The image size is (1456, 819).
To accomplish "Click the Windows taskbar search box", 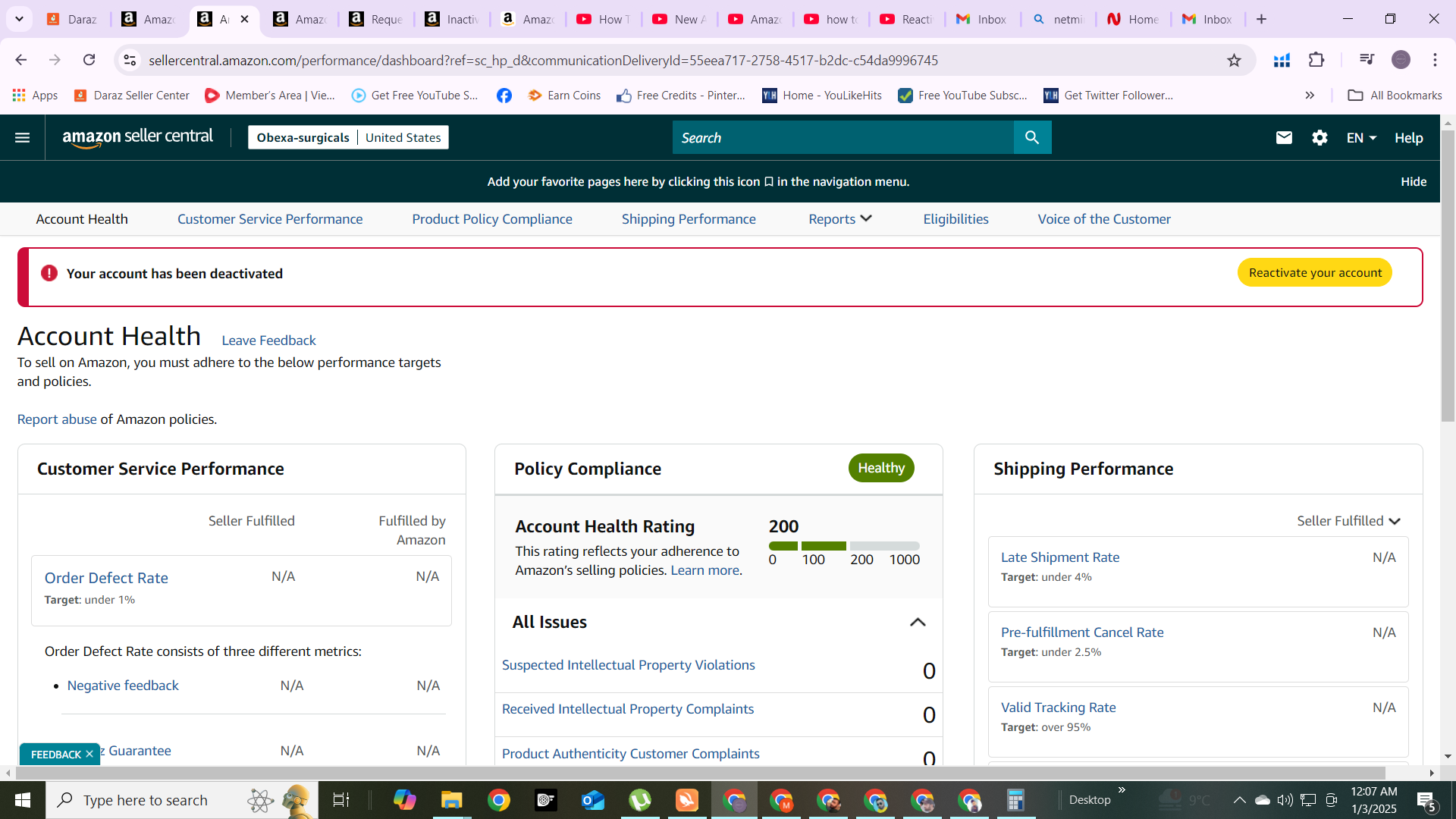I will click(182, 800).
